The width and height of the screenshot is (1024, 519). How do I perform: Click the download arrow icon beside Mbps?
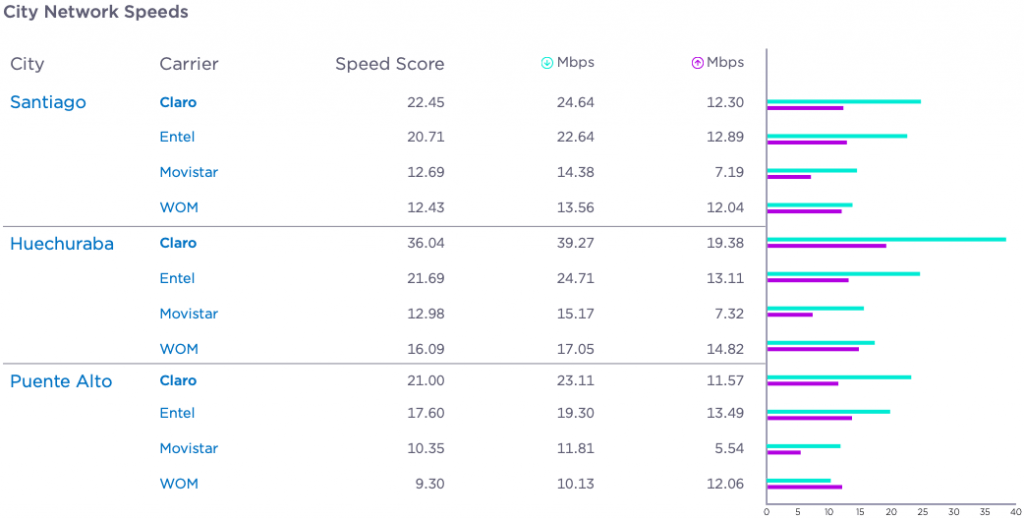point(547,63)
